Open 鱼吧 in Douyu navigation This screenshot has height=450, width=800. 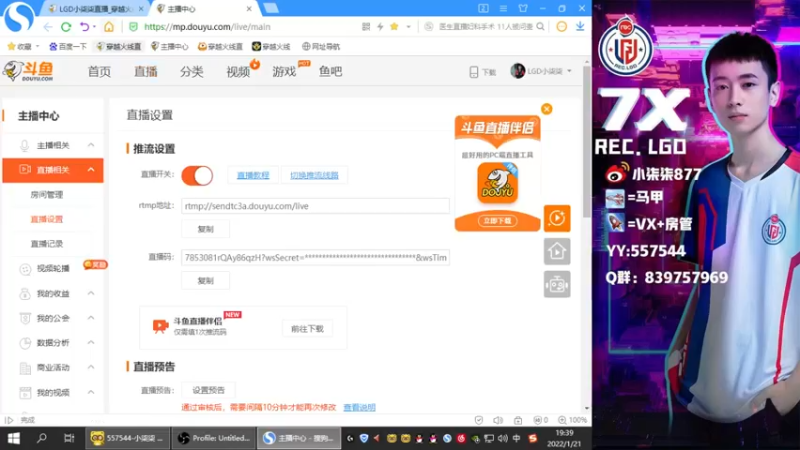pos(331,71)
